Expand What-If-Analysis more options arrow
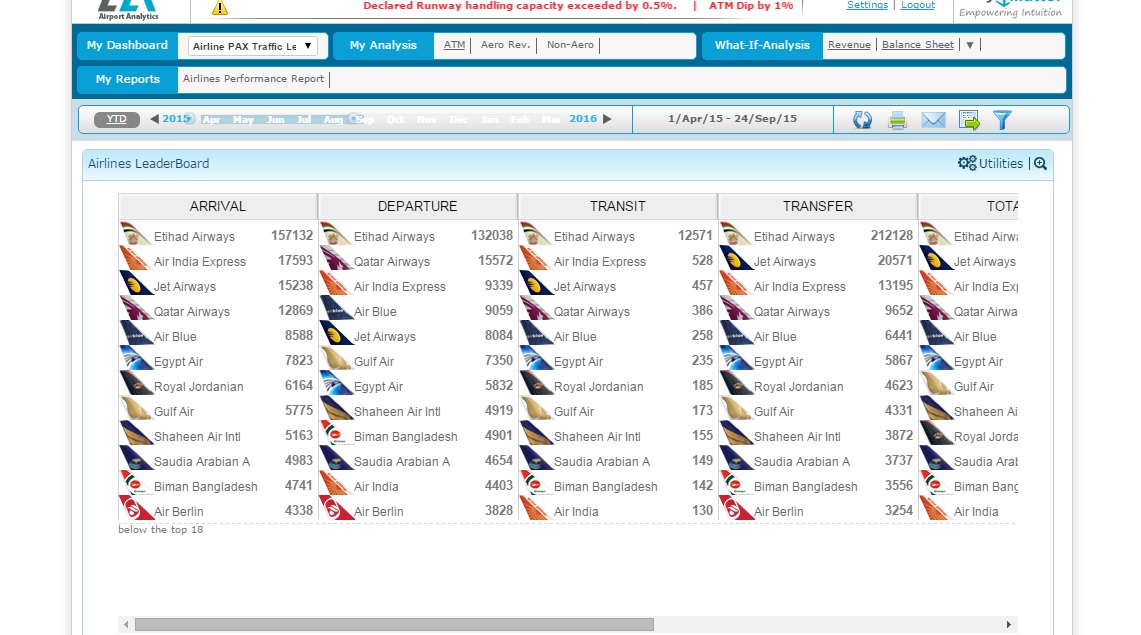The width and height of the screenshot is (1141, 635). coord(969,45)
